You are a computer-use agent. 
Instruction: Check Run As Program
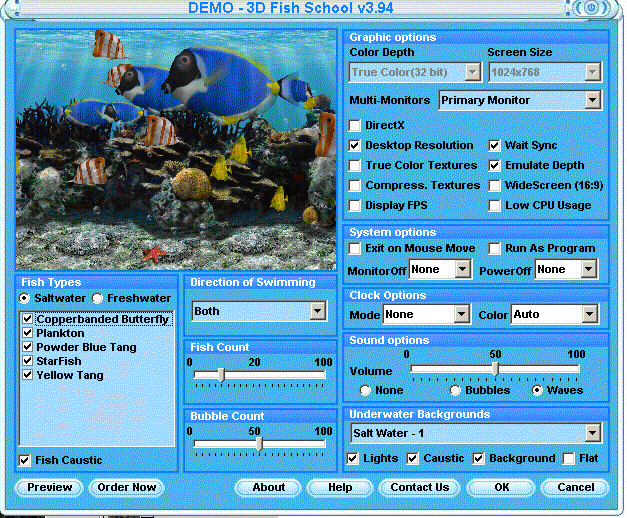(495, 248)
